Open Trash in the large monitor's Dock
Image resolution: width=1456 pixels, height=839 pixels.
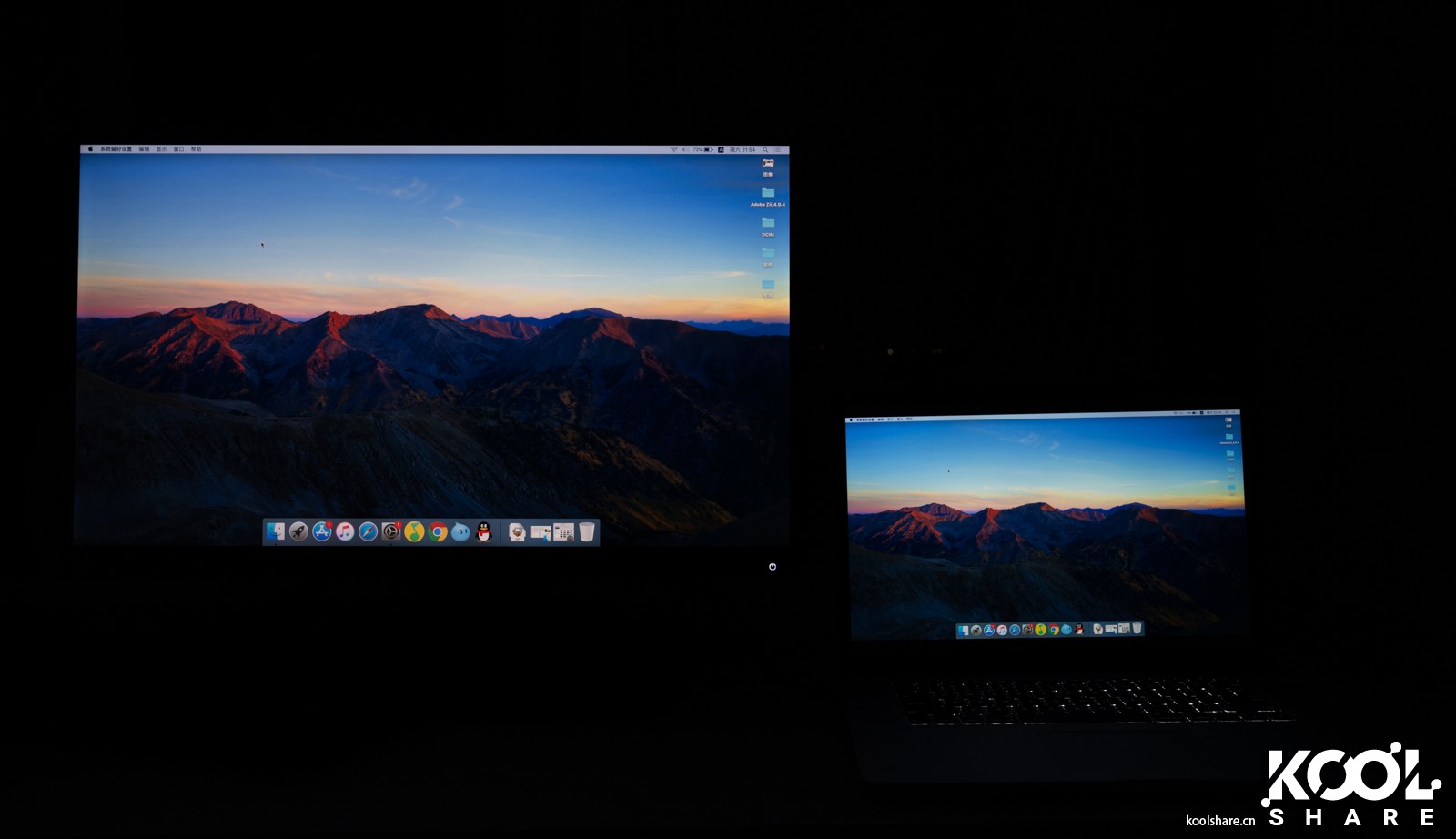(x=587, y=531)
